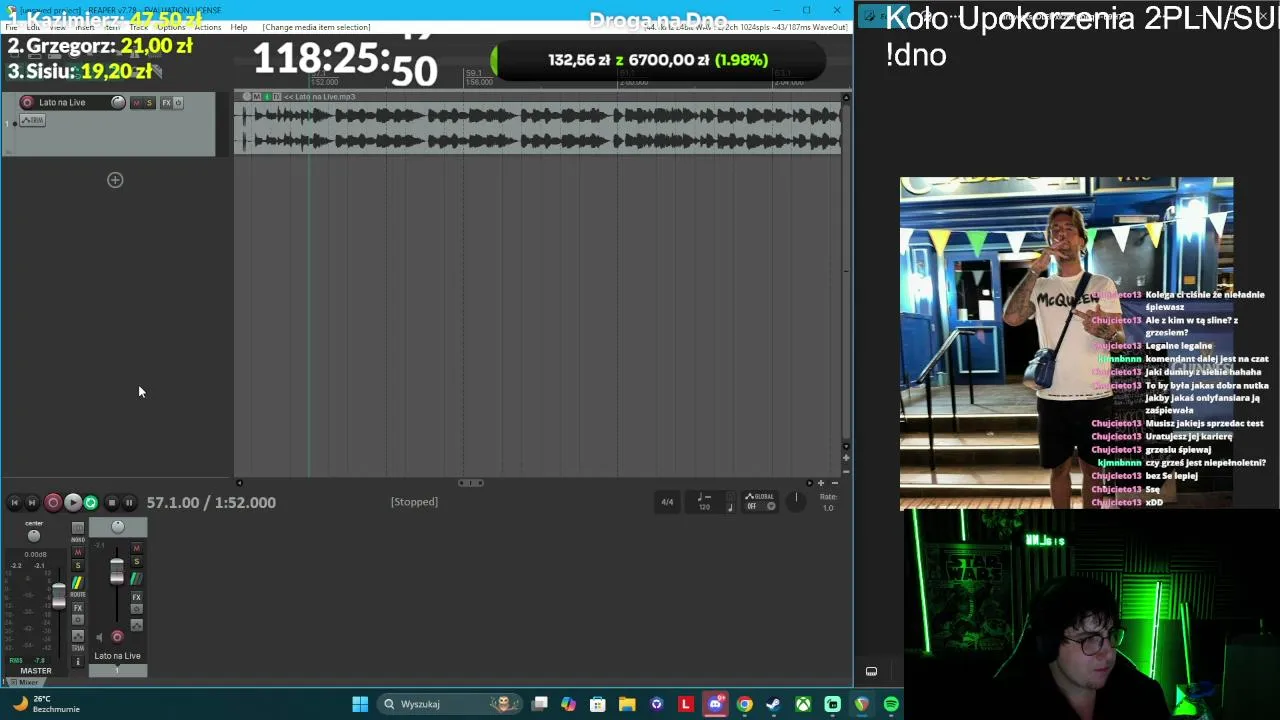Toggle repeat loop in transport
The image size is (1280, 720).
point(91,502)
